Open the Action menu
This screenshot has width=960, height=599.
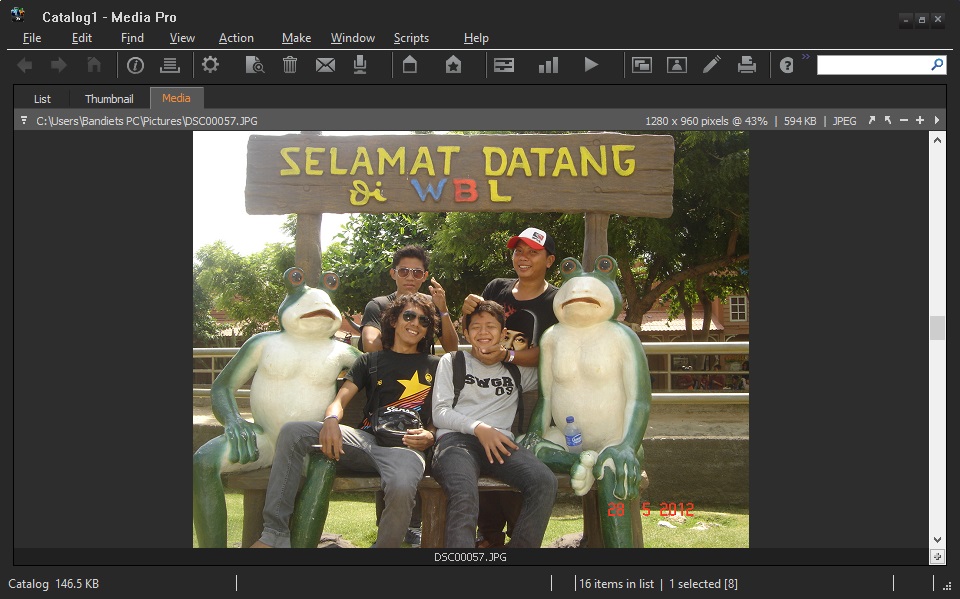coord(236,38)
